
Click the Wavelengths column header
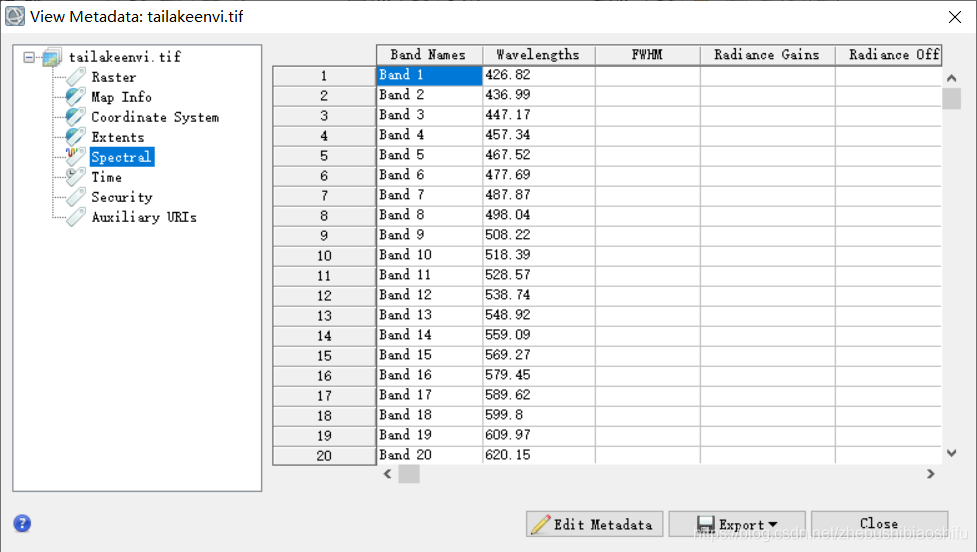point(538,55)
